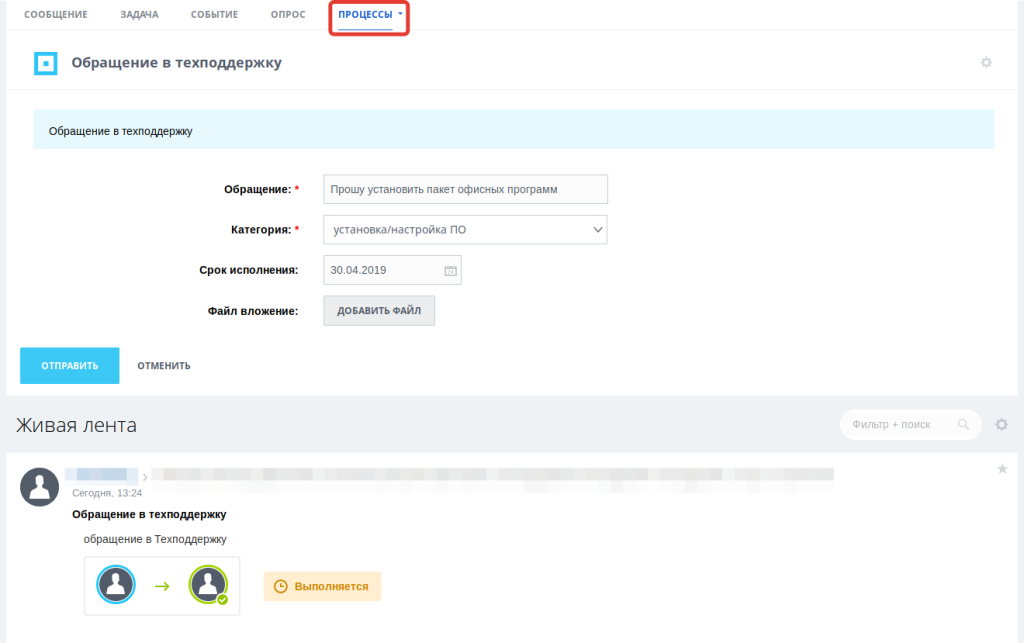Click the post author avatar
This screenshot has width=1024, height=643.
pos(39,487)
